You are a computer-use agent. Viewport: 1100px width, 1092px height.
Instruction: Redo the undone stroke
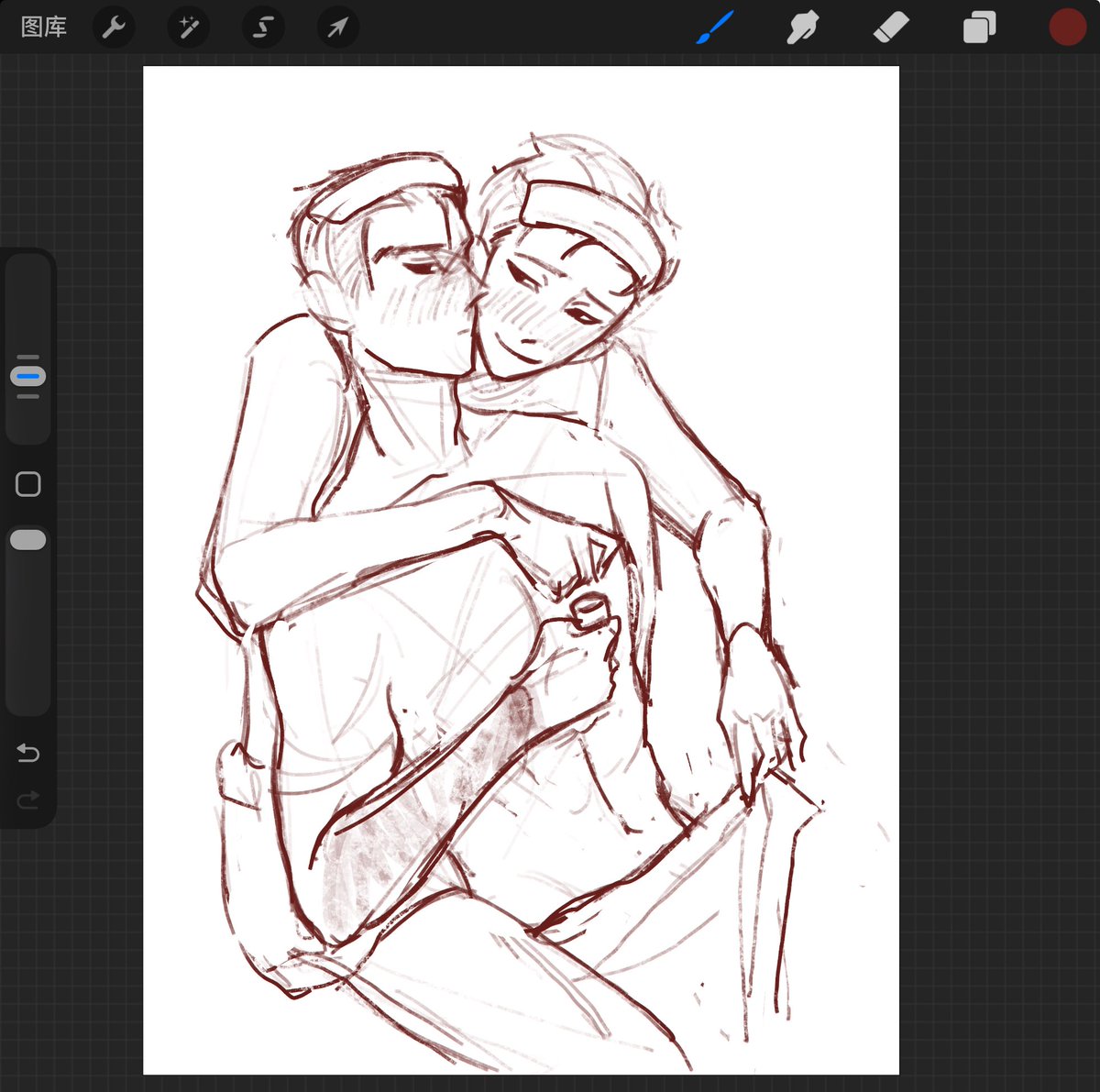28,800
